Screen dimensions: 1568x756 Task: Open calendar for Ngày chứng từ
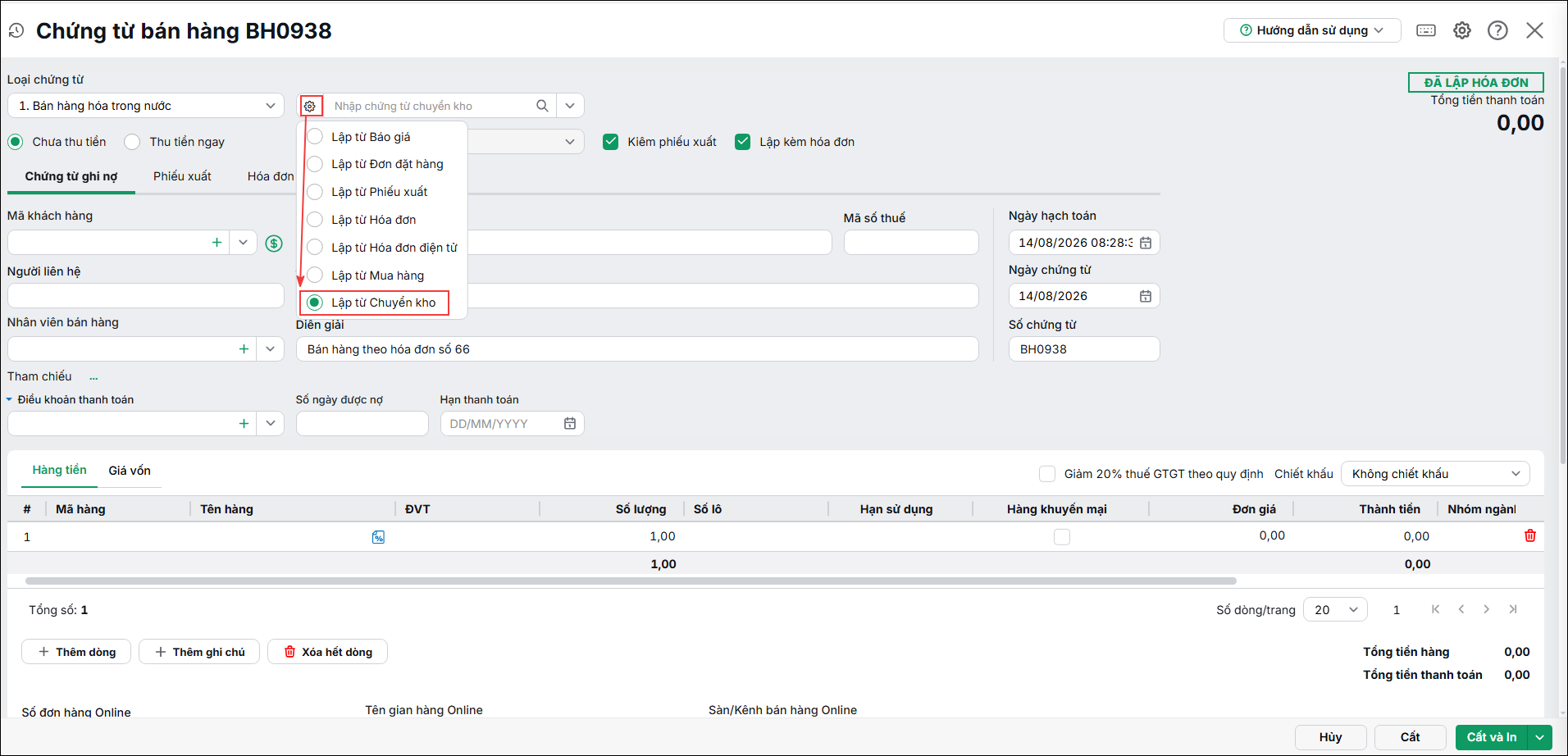[1146, 296]
